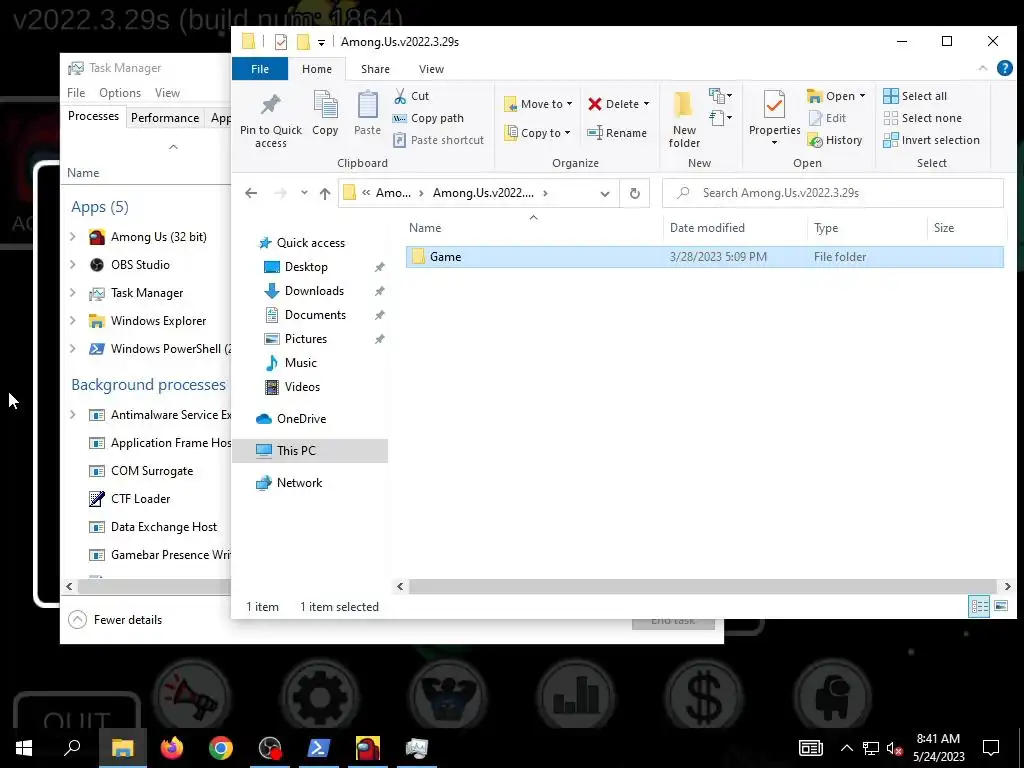Cut the selected item
Viewport: 1024px width, 768px height.
point(411,96)
